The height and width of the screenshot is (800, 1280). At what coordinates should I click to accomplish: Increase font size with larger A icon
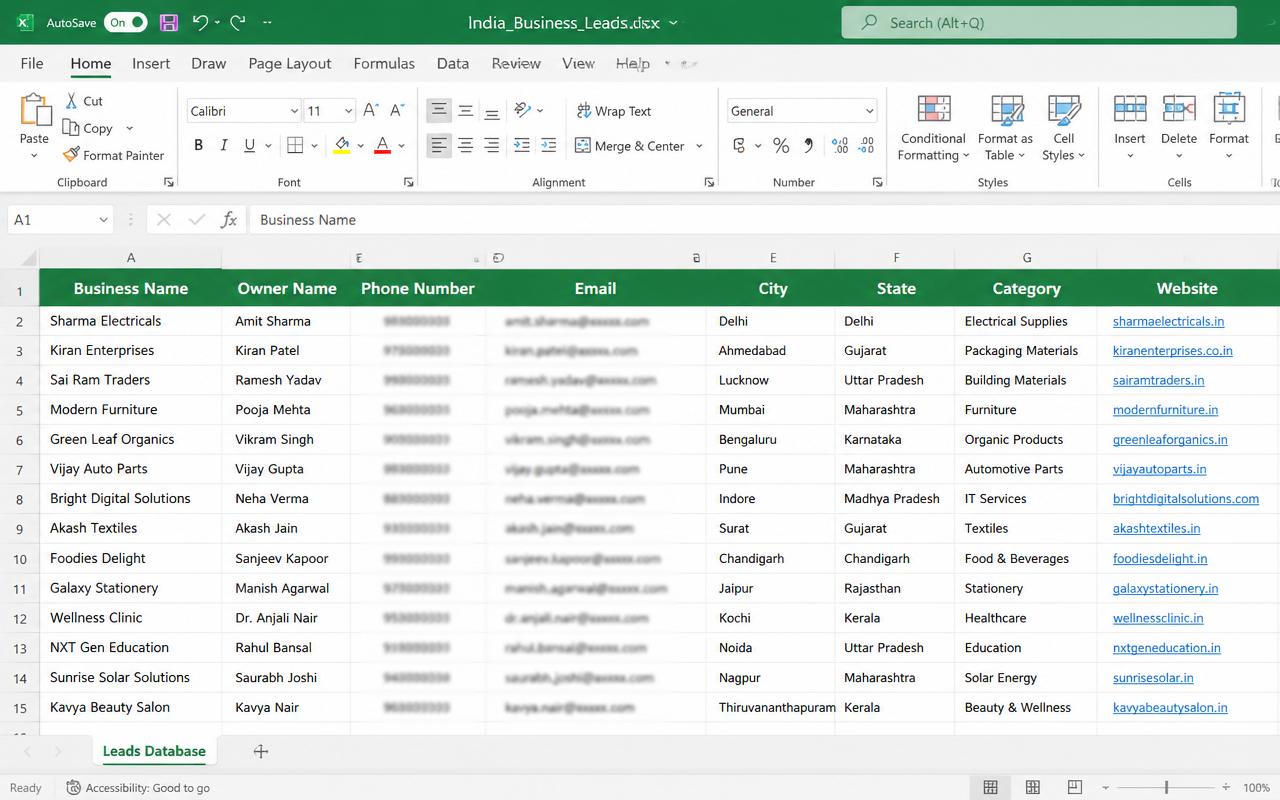[370, 111]
